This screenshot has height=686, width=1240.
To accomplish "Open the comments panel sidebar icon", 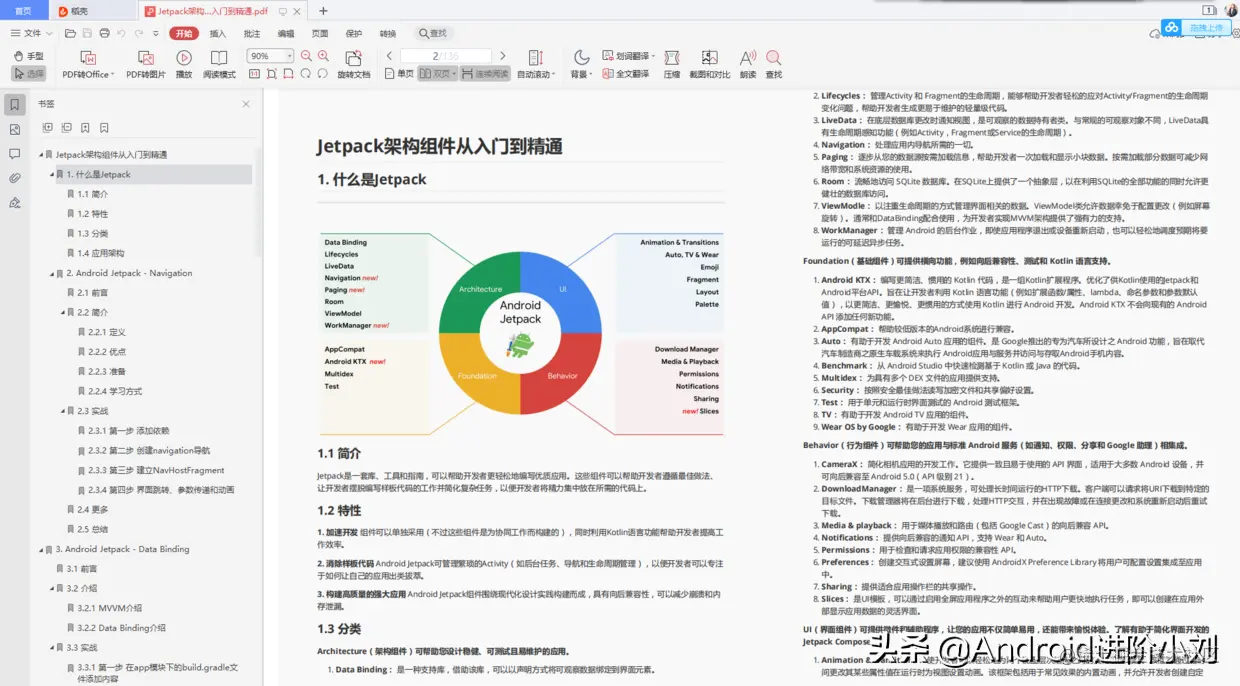I will point(14,154).
